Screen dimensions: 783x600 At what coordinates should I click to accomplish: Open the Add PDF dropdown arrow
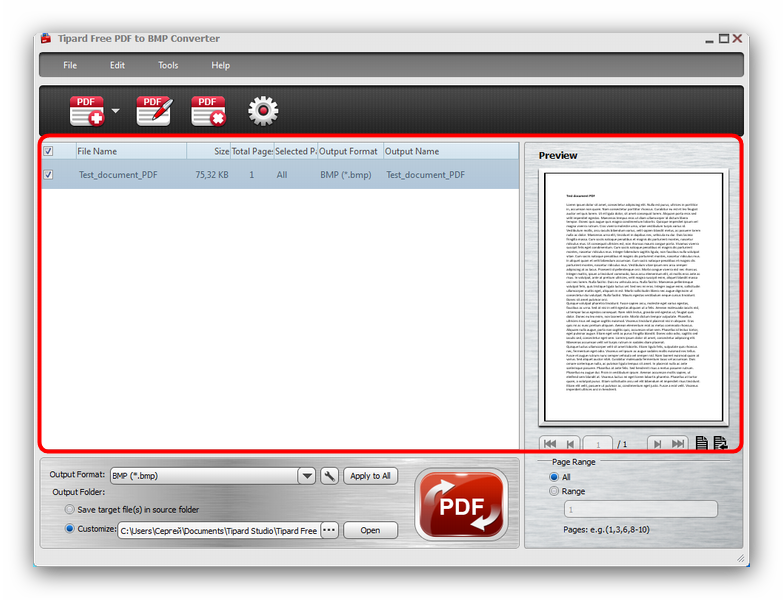pos(115,111)
